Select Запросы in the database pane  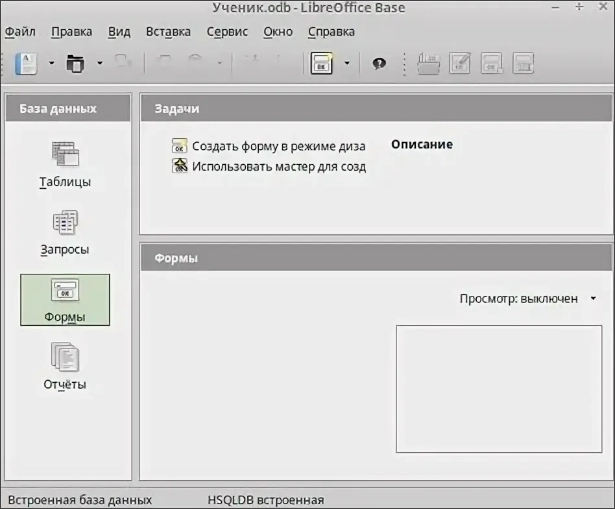[65, 233]
